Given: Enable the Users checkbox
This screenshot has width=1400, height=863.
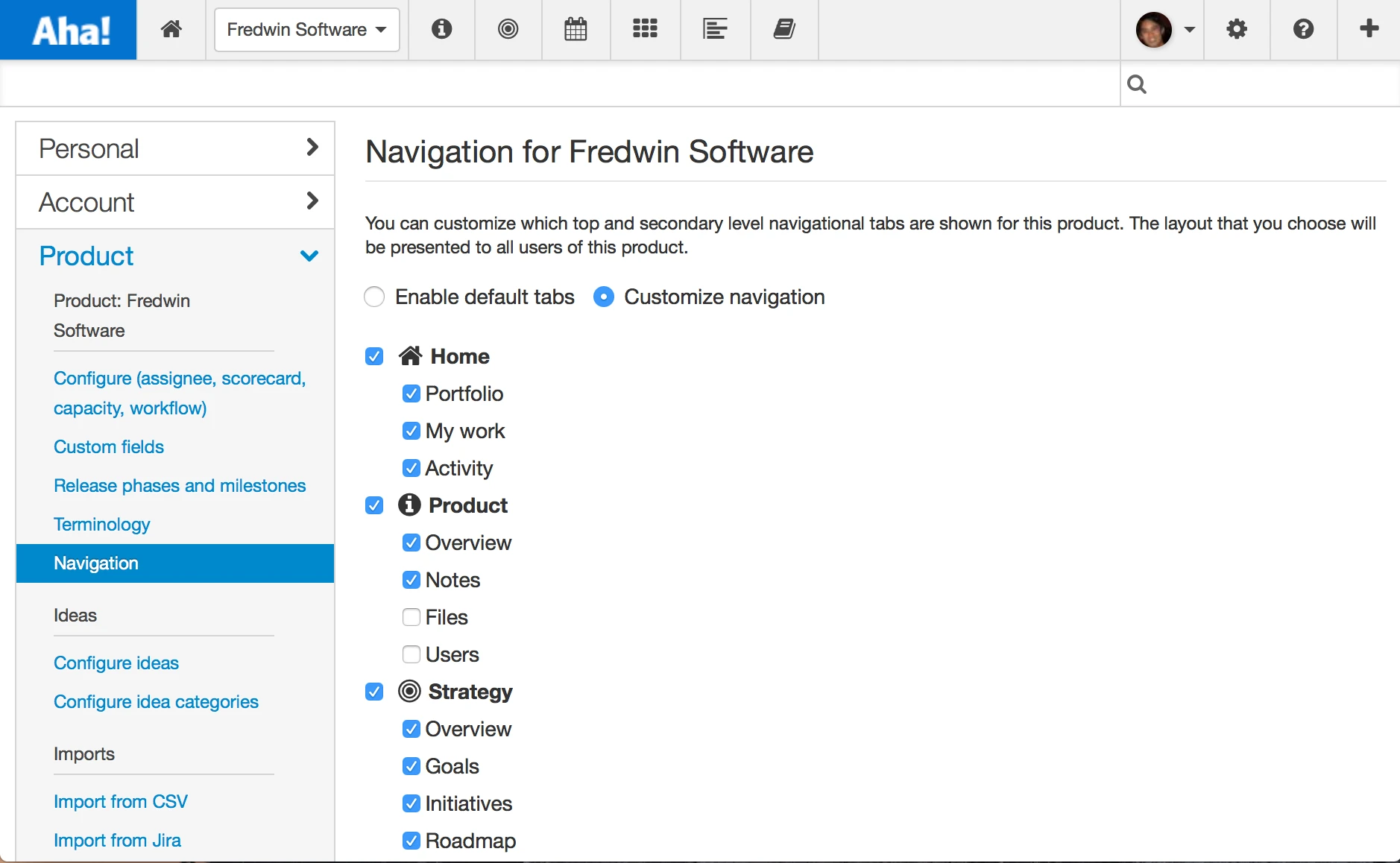Looking at the screenshot, I should coord(412,654).
